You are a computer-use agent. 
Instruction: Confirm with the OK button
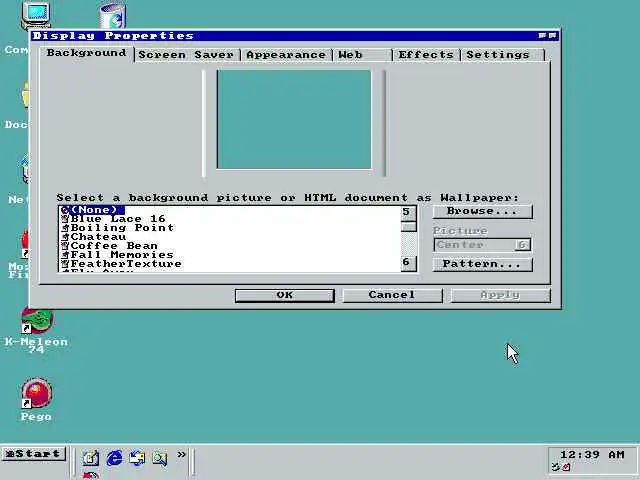[284, 295]
